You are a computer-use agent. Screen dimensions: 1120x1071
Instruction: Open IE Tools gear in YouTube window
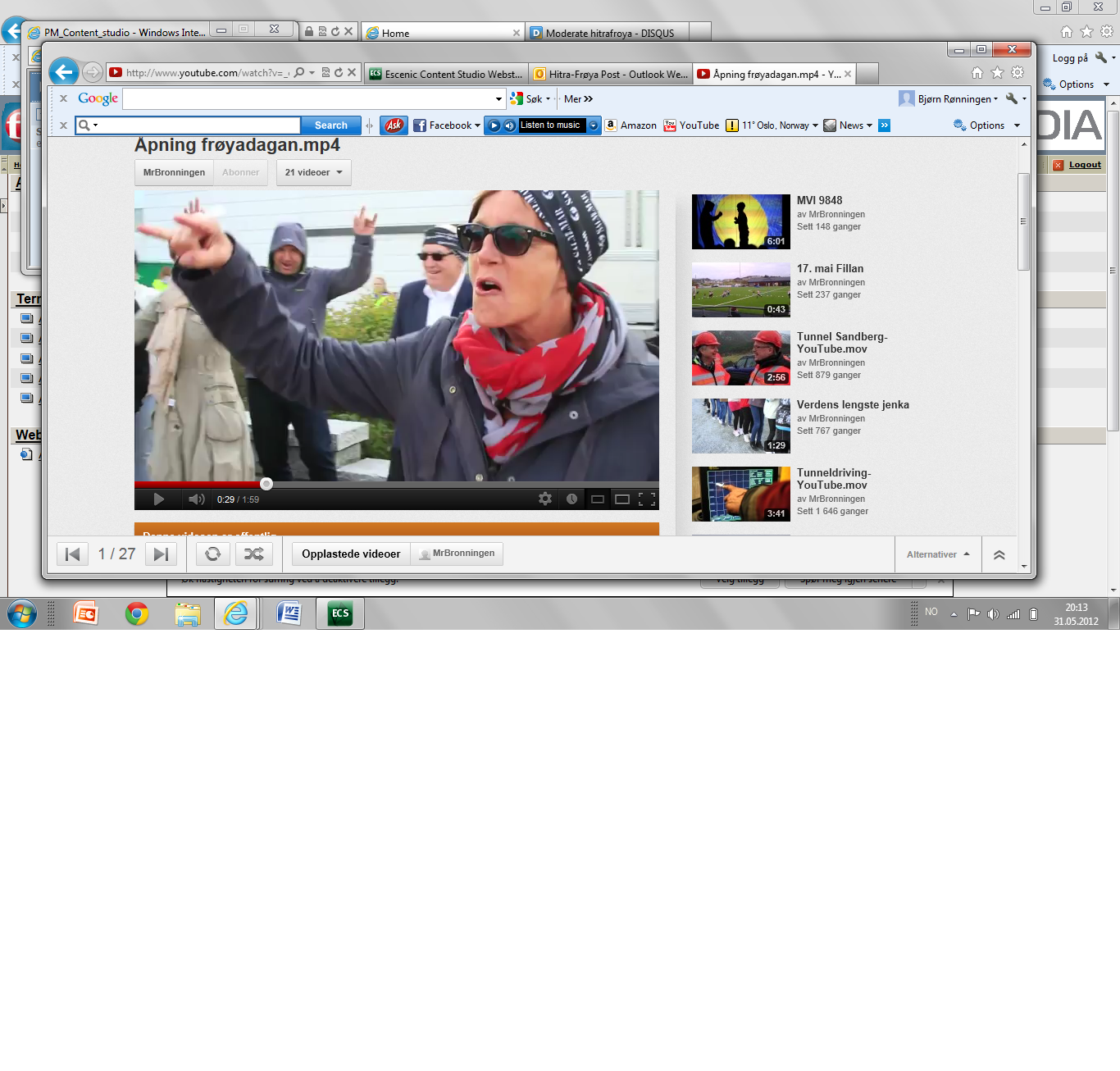(x=1018, y=72)
